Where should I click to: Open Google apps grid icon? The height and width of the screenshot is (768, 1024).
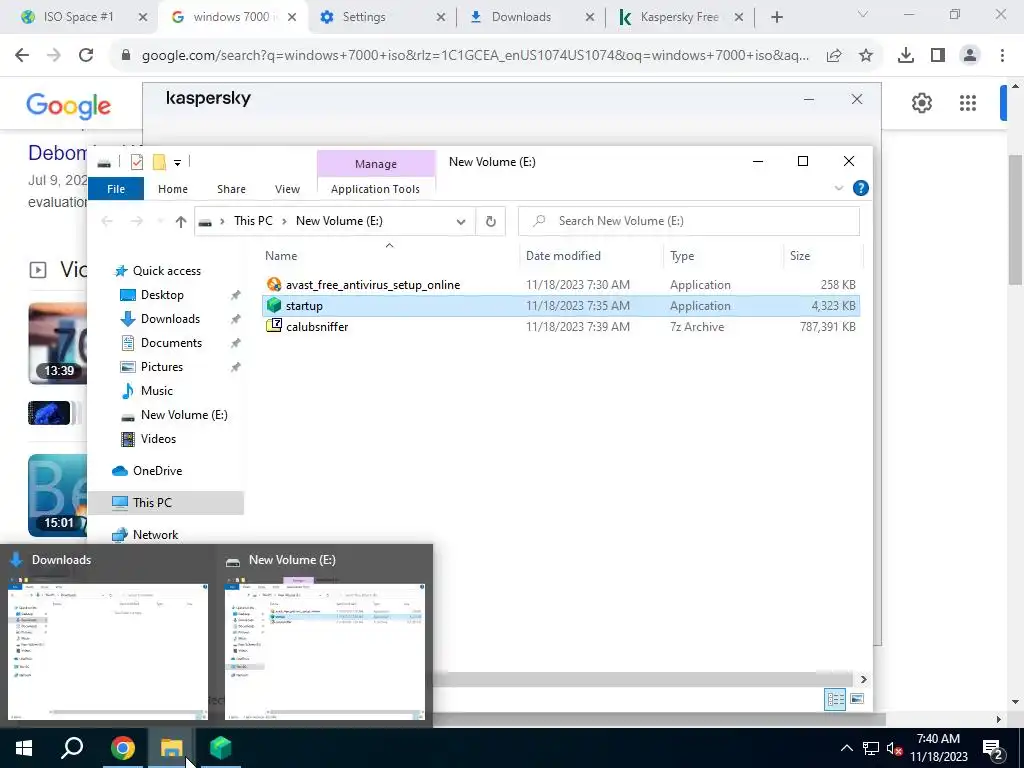[x=967, y=103]
